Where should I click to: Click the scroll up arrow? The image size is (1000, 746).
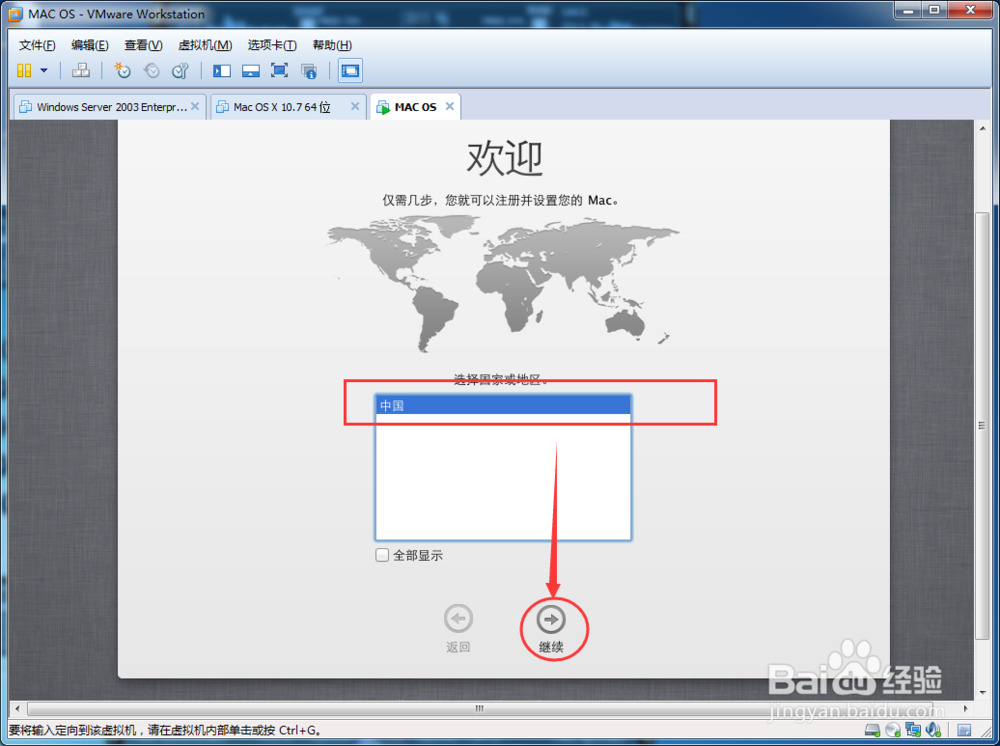point(982,128)
